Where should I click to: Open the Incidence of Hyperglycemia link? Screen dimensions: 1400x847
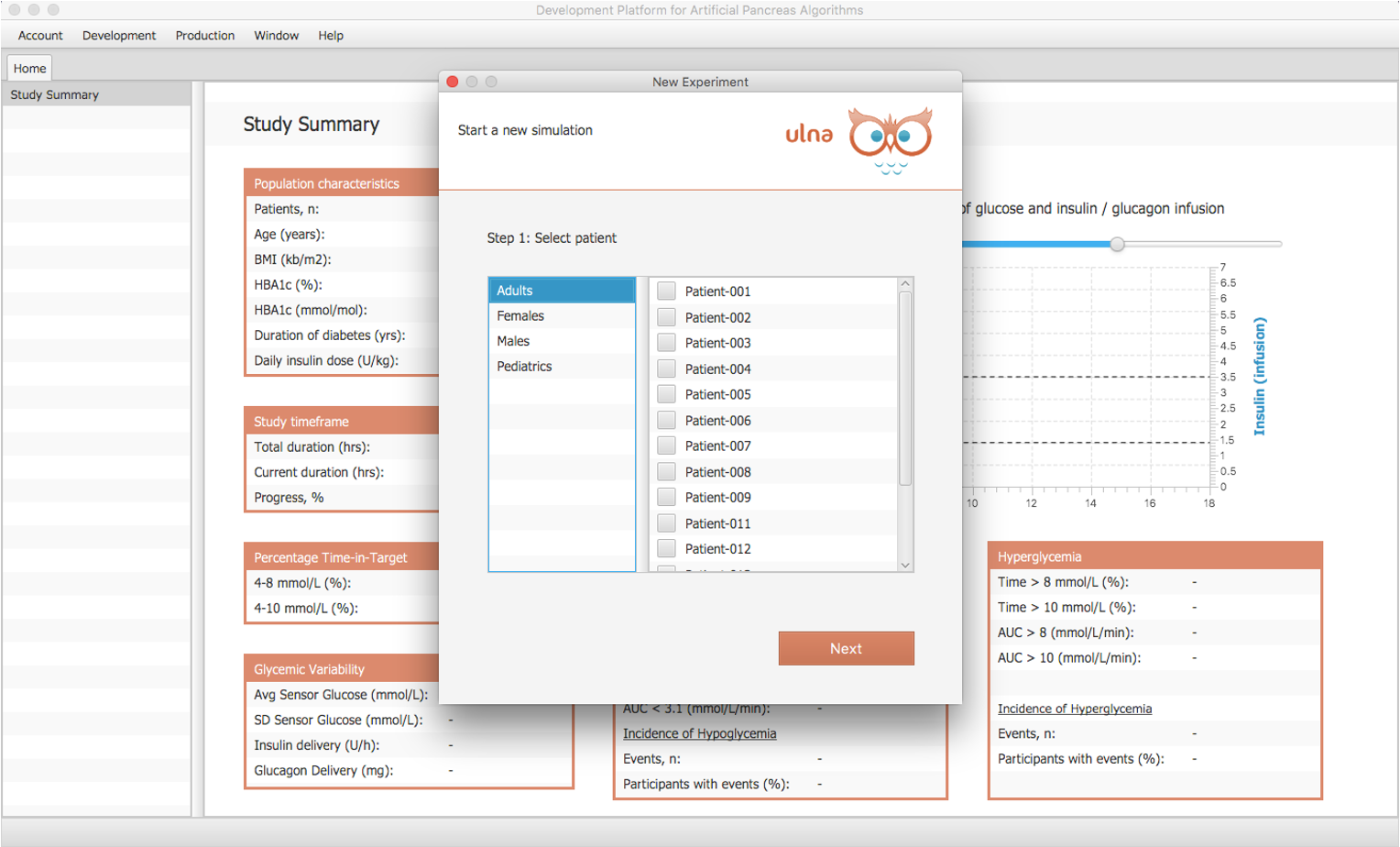coord(1074,709)
